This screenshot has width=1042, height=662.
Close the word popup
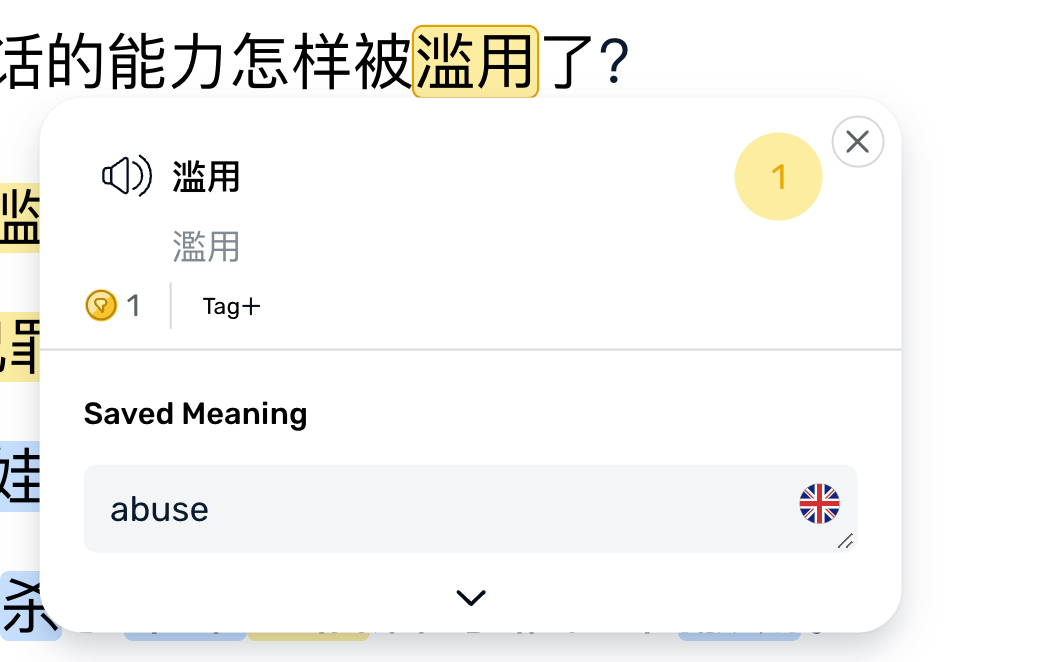click(x=857, y=142)
